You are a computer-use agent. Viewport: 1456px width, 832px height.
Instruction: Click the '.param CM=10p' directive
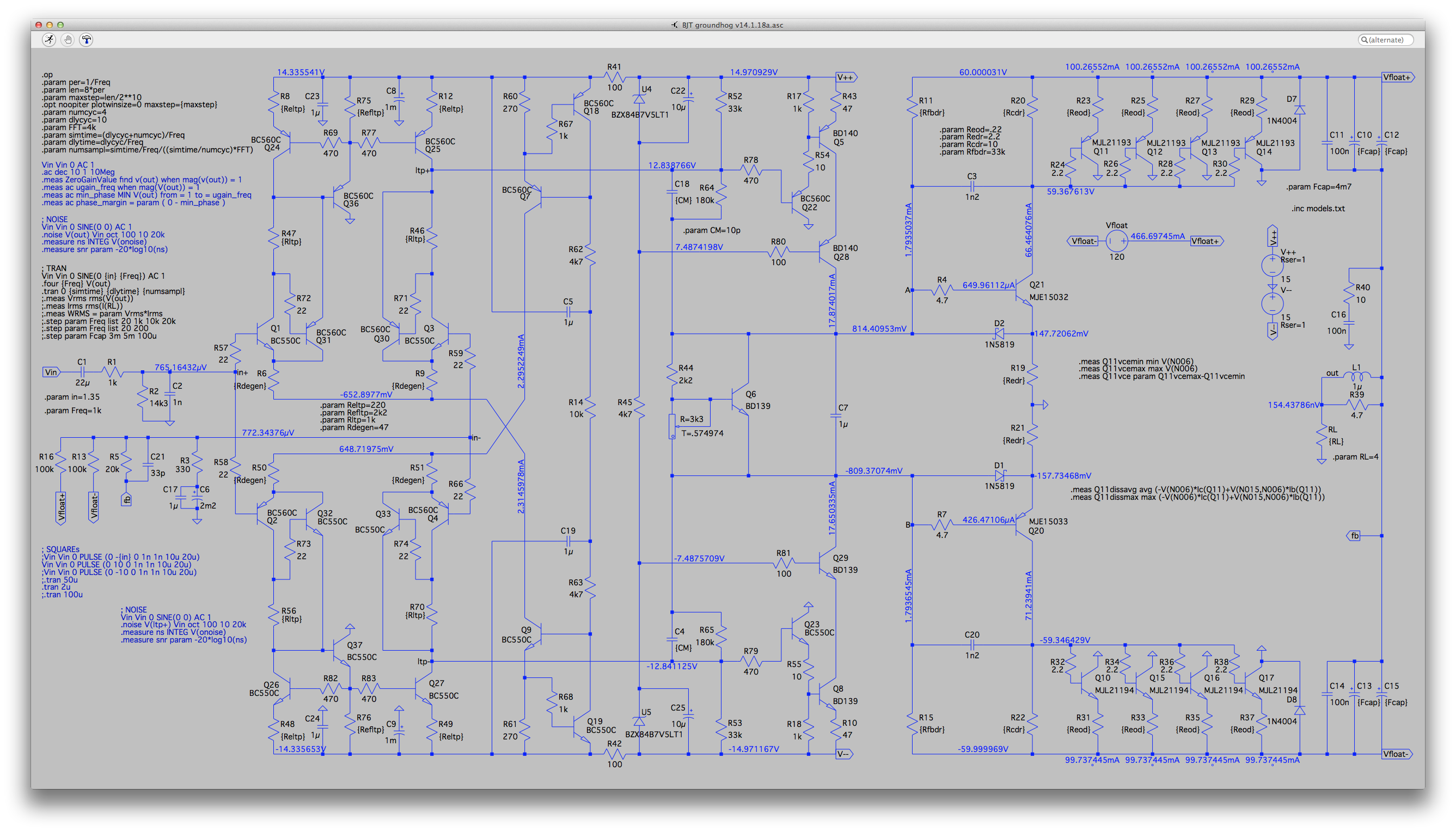(712, 230)
